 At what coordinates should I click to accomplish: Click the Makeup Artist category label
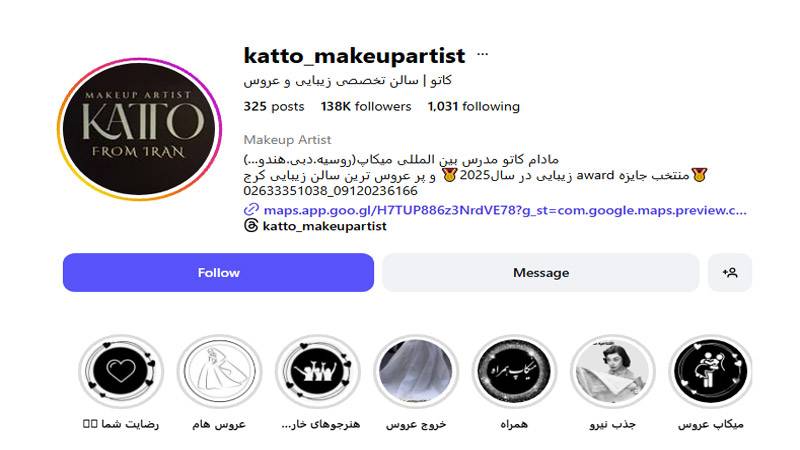point(287,140)
